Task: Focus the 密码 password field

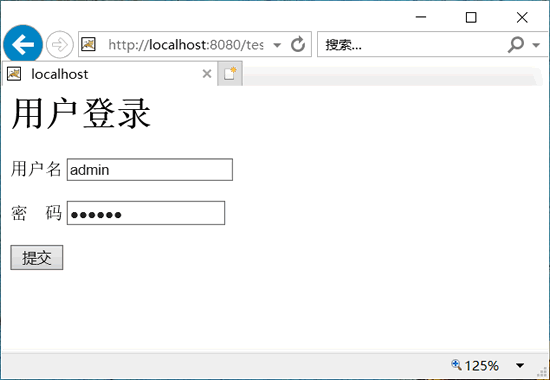Action: [x=146, y=213]
